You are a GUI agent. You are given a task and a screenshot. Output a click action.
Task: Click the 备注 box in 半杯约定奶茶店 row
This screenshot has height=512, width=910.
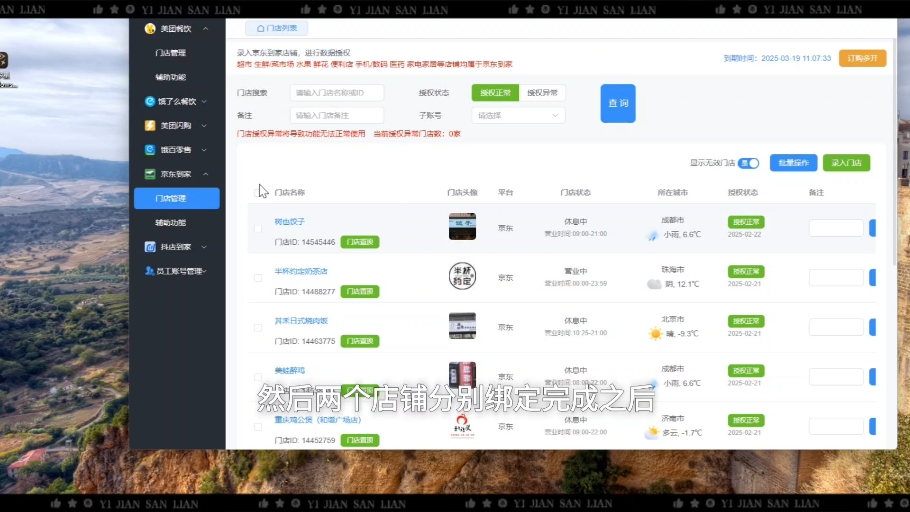click(x=836, y=277)
